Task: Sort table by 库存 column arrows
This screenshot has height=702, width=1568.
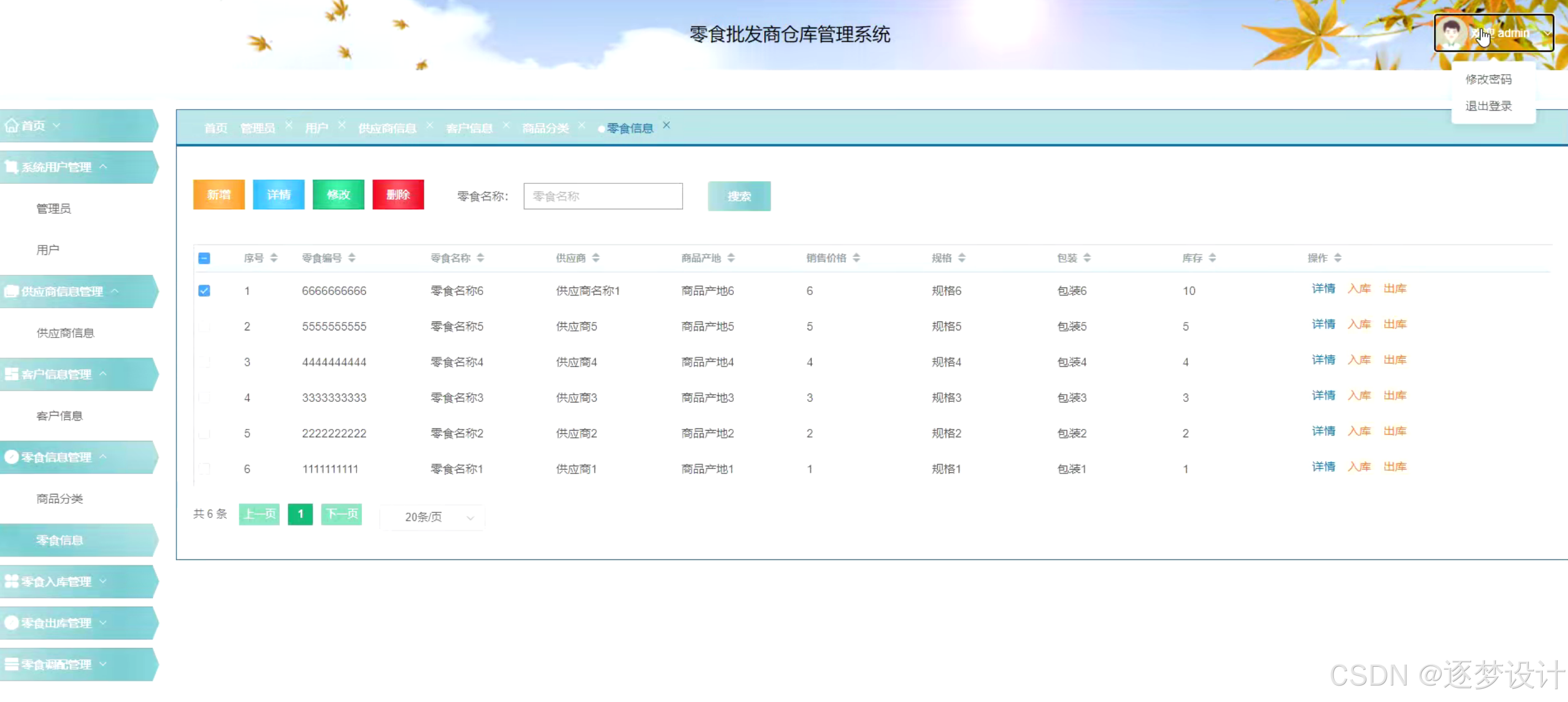Action: (1213, 258)
